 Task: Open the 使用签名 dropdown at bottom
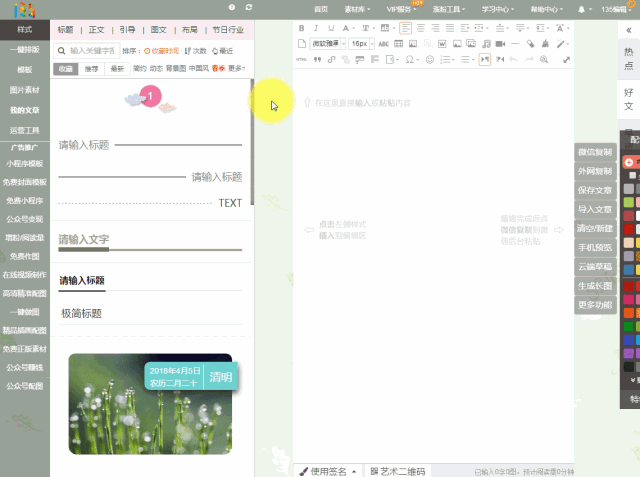(x=328, y=471)
